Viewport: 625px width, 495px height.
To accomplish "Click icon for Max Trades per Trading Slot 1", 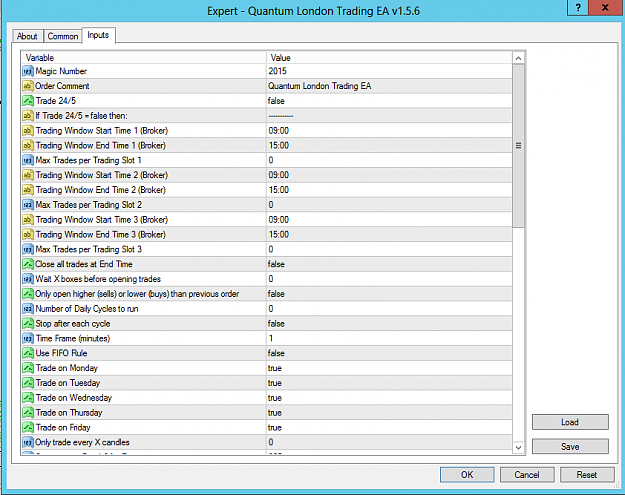I will [x=28, y=160].
